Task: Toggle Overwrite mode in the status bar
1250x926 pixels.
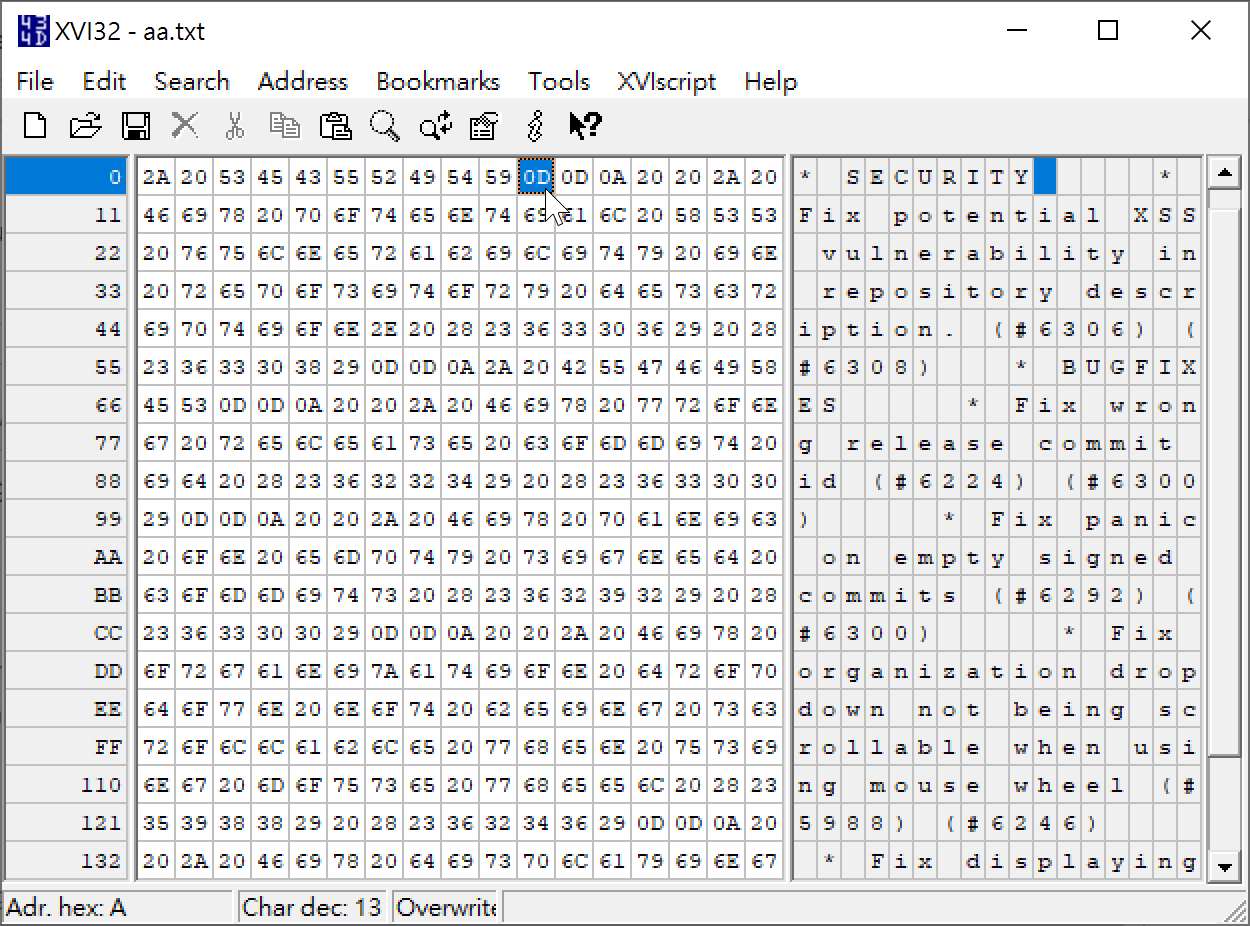Action: pos(446,906)
